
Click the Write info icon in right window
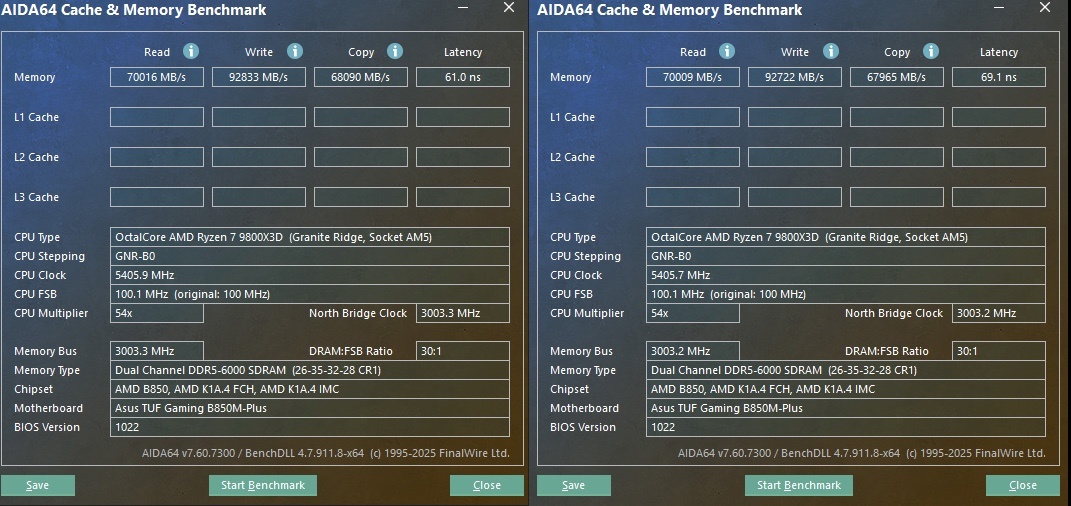click(x=831, y=51)
